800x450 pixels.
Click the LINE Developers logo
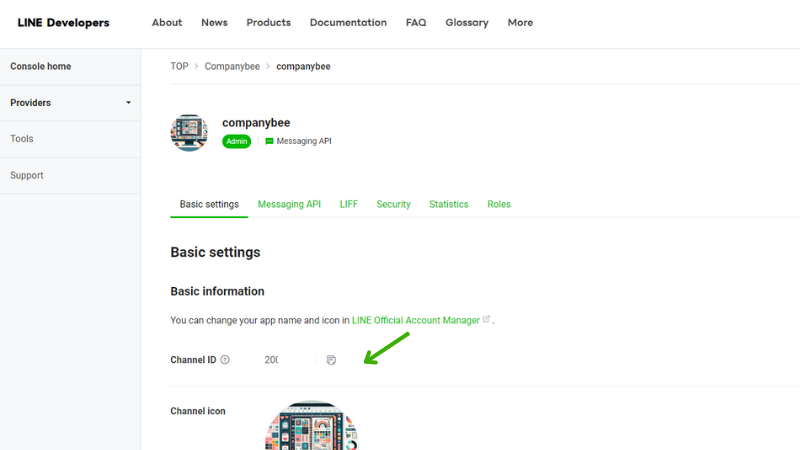click(x=63, y=22)
